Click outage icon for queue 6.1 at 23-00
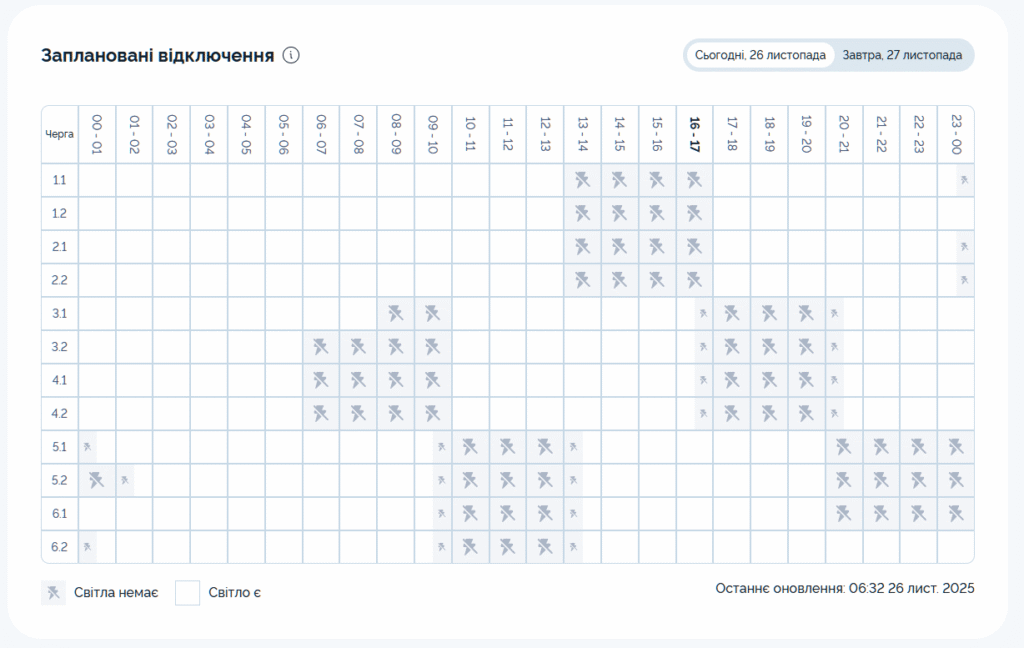The image size is (1024, 648). pos(956,513)
